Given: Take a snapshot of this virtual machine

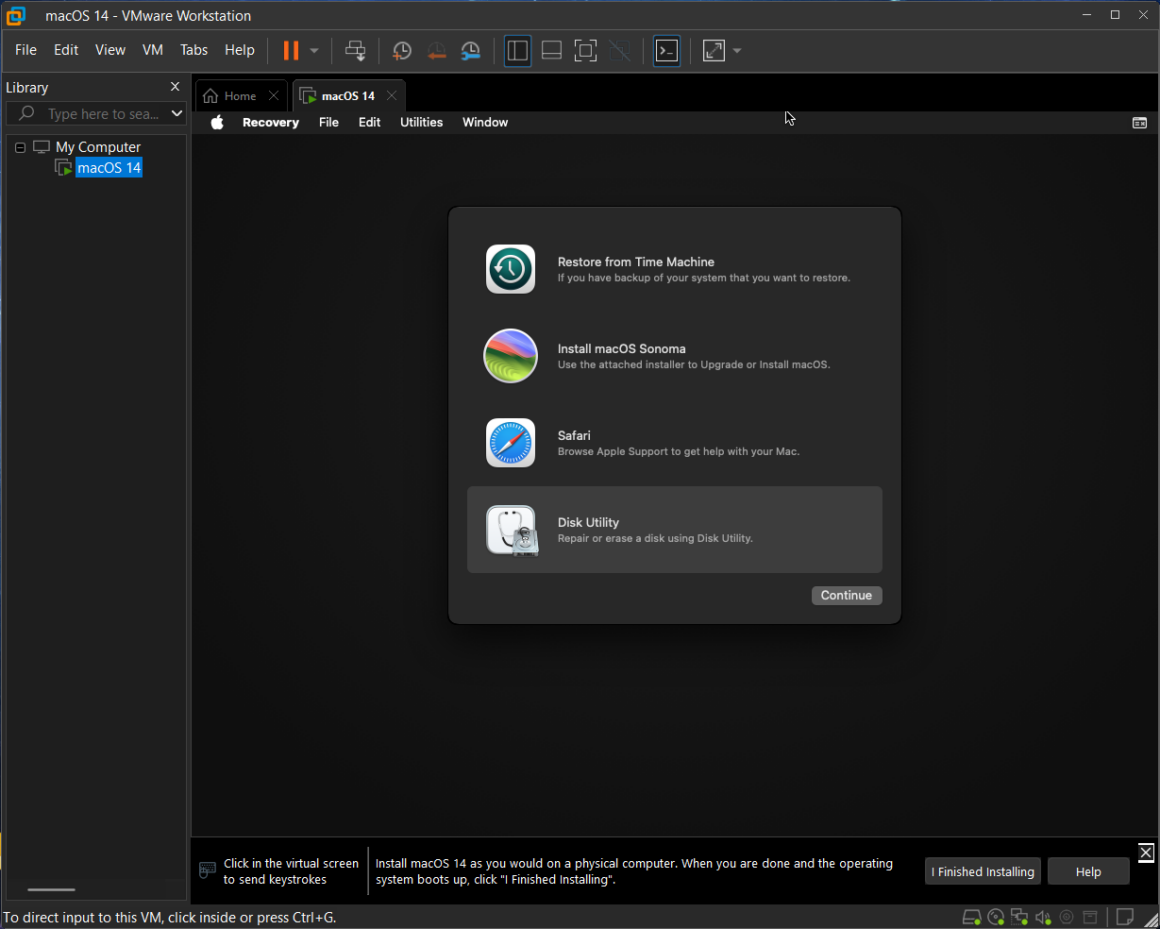Looking at the screenshot, I should point(402,50).
